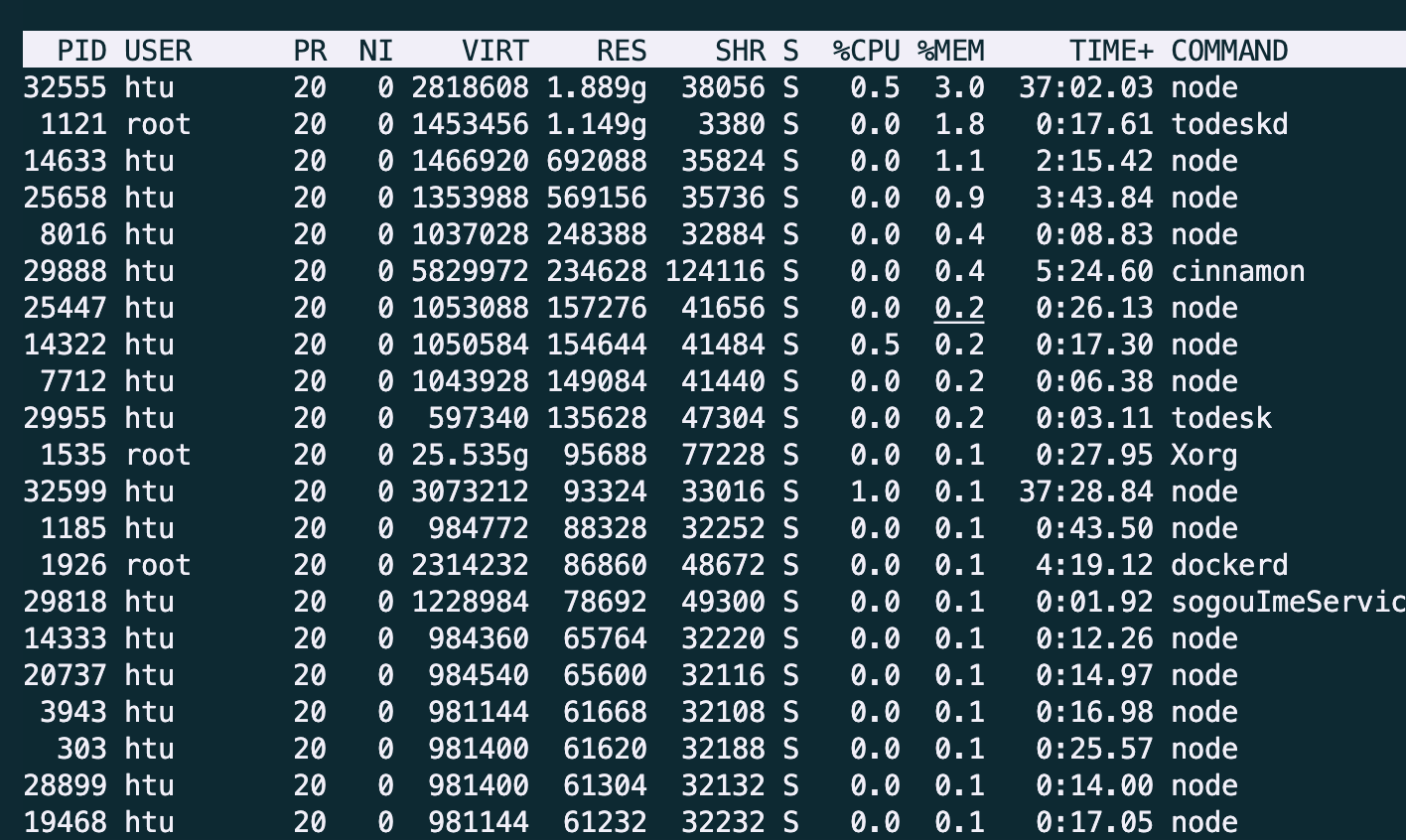
Task: Click the todesk command name
Action: [x=1221, y=418]
